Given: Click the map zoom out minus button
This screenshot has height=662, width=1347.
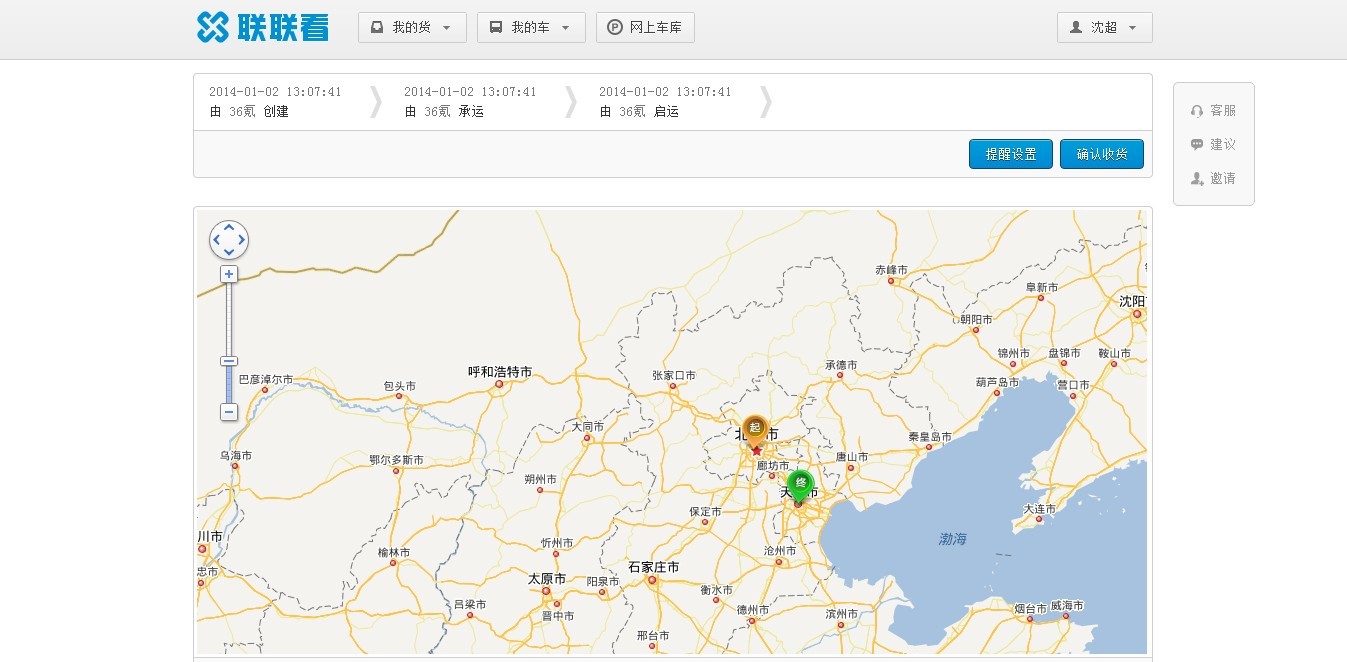Looking at the screenshot, I should click(x=229, y=412).
